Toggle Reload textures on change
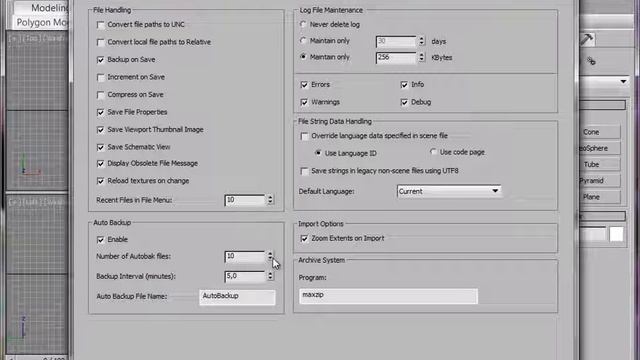Viewport: 640px width, 360px height. pos(100,181)
